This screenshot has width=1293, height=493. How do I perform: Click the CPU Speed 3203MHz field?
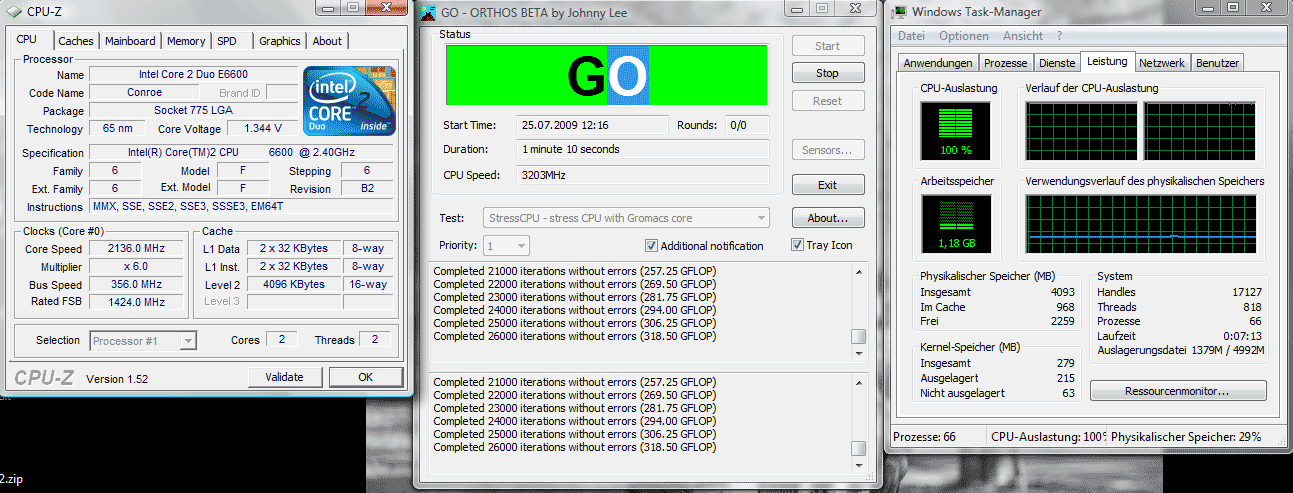pyautogui.click(x=643, y=174)
